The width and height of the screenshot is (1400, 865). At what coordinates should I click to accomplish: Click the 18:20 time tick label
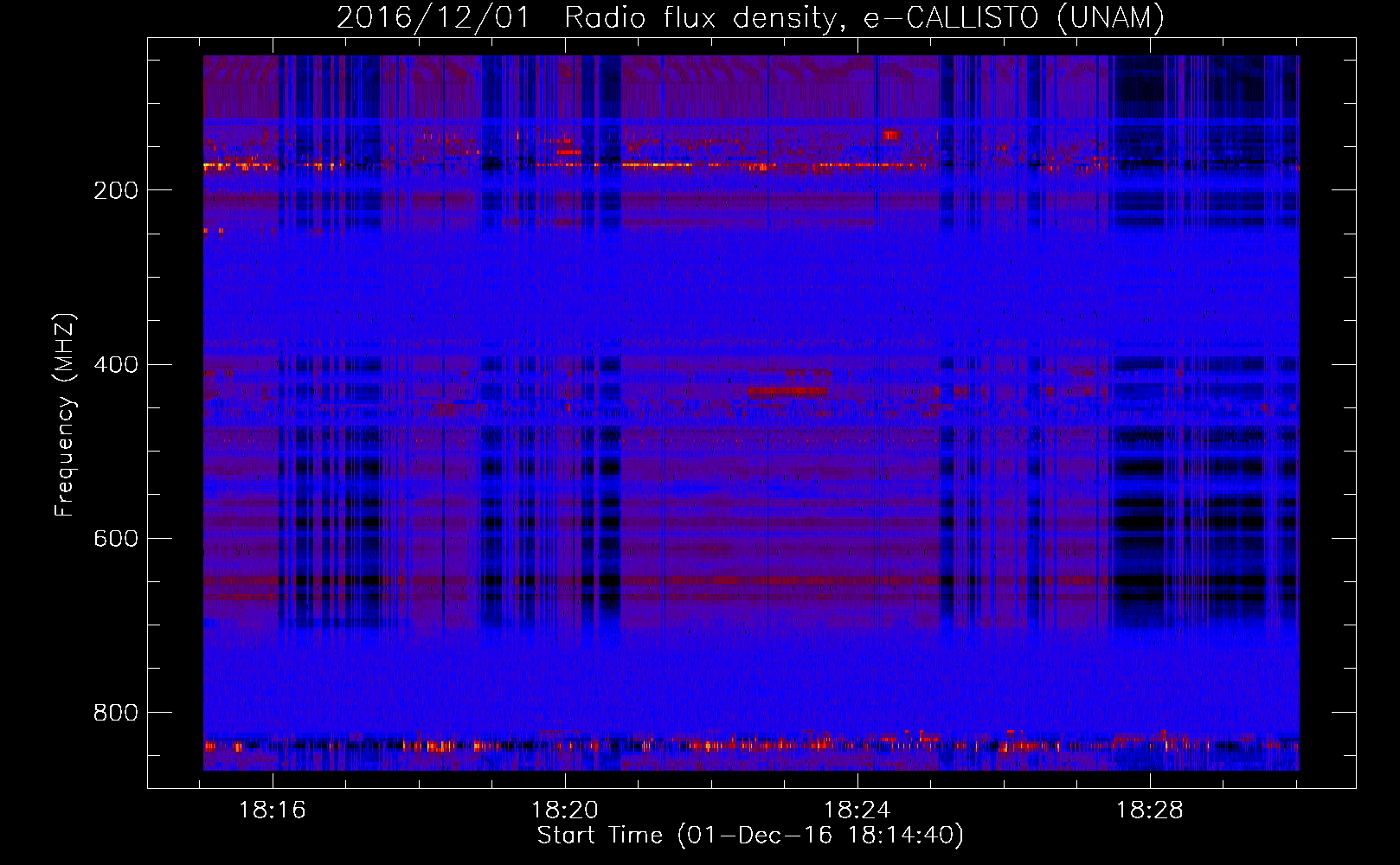pos(565,811)
